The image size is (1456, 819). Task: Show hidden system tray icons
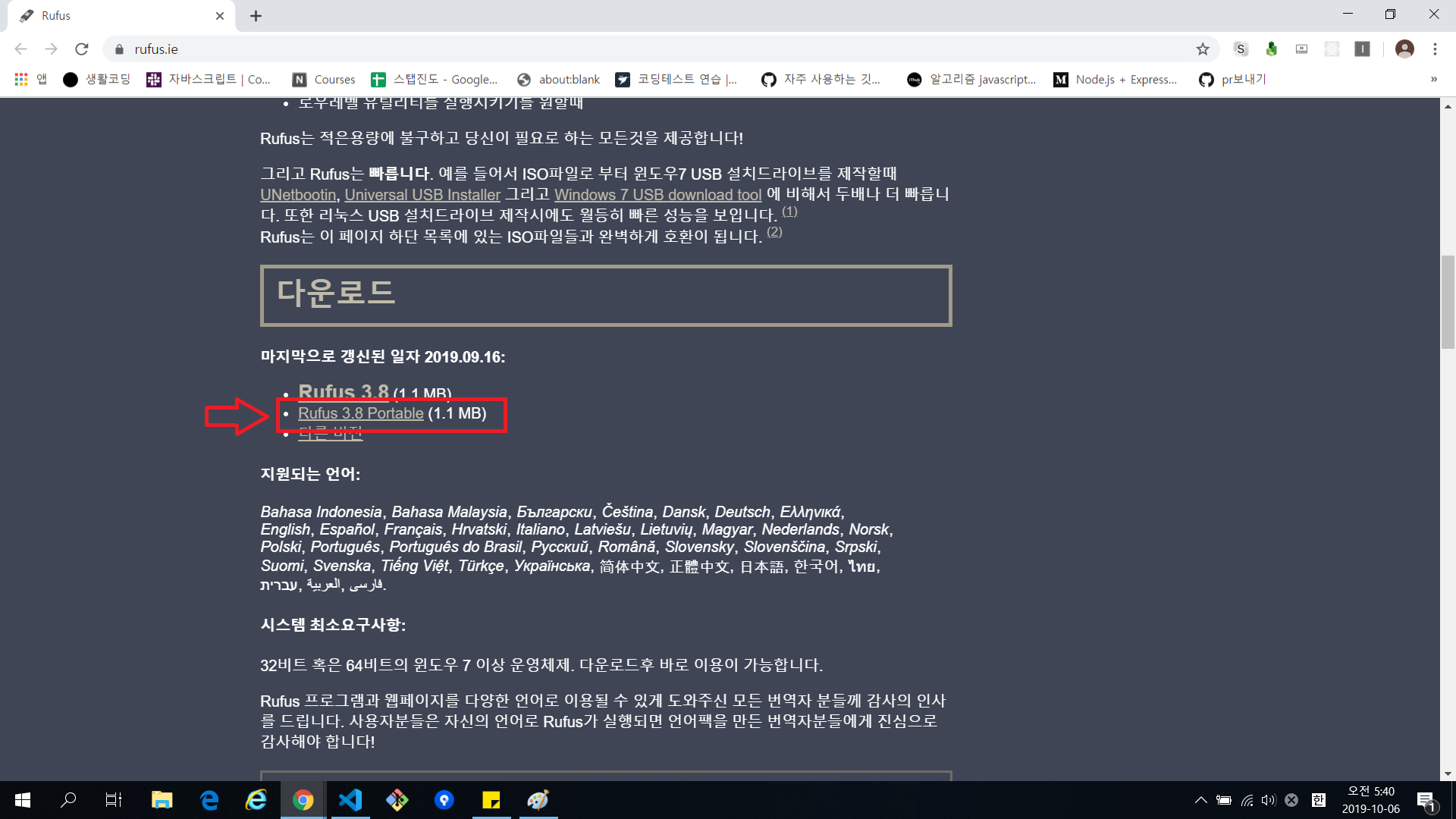(1200, 800)
